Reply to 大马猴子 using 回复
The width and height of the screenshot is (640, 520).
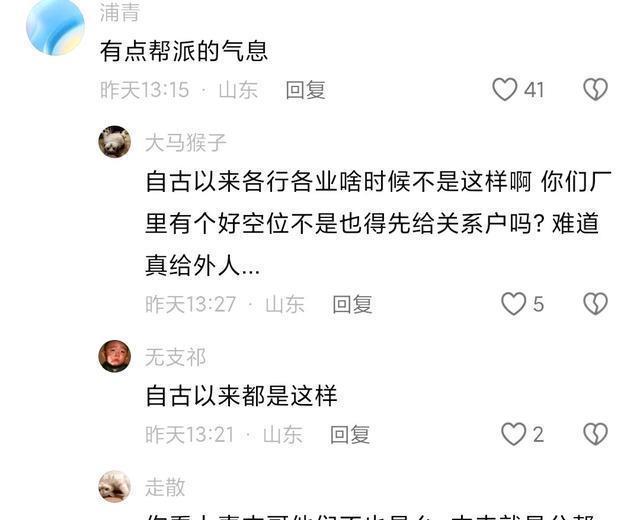(x=352, y=304)
